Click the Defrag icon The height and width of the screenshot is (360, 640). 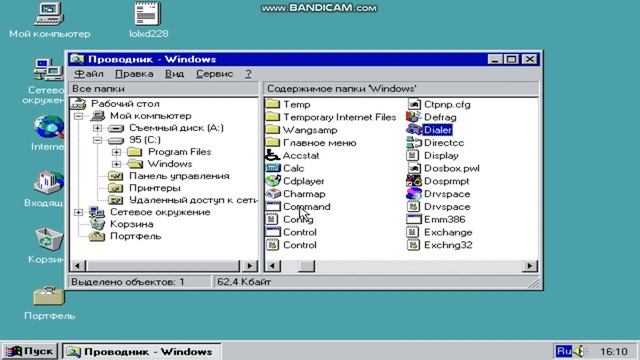tap(413, 117)
